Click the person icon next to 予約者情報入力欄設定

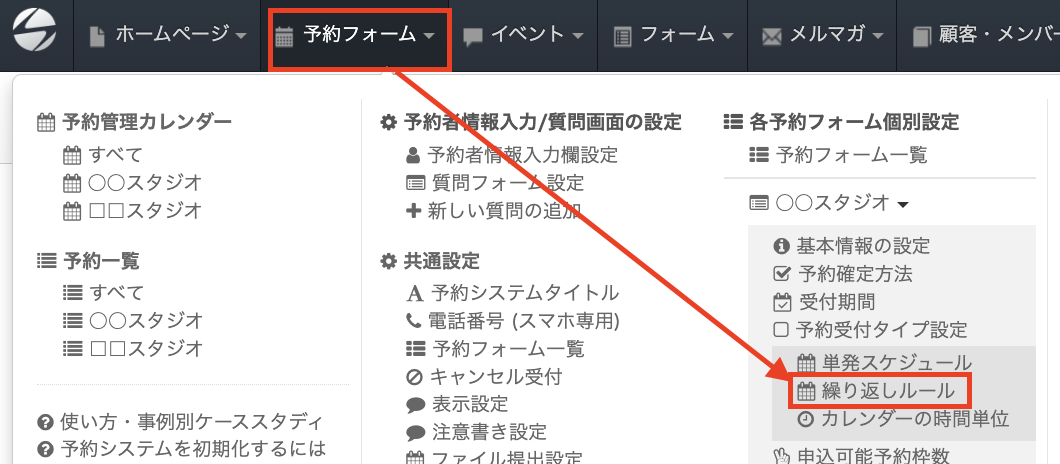414,156
